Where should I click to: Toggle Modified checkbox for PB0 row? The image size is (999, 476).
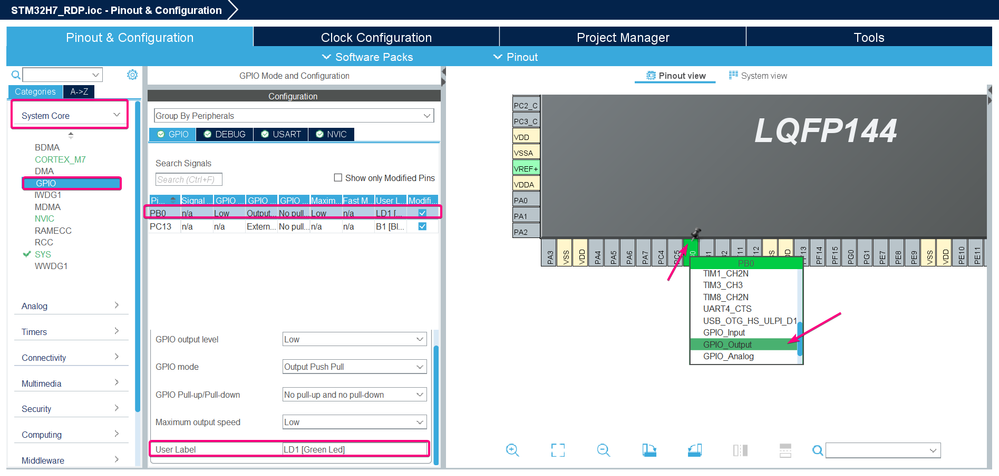pos(422,213)
